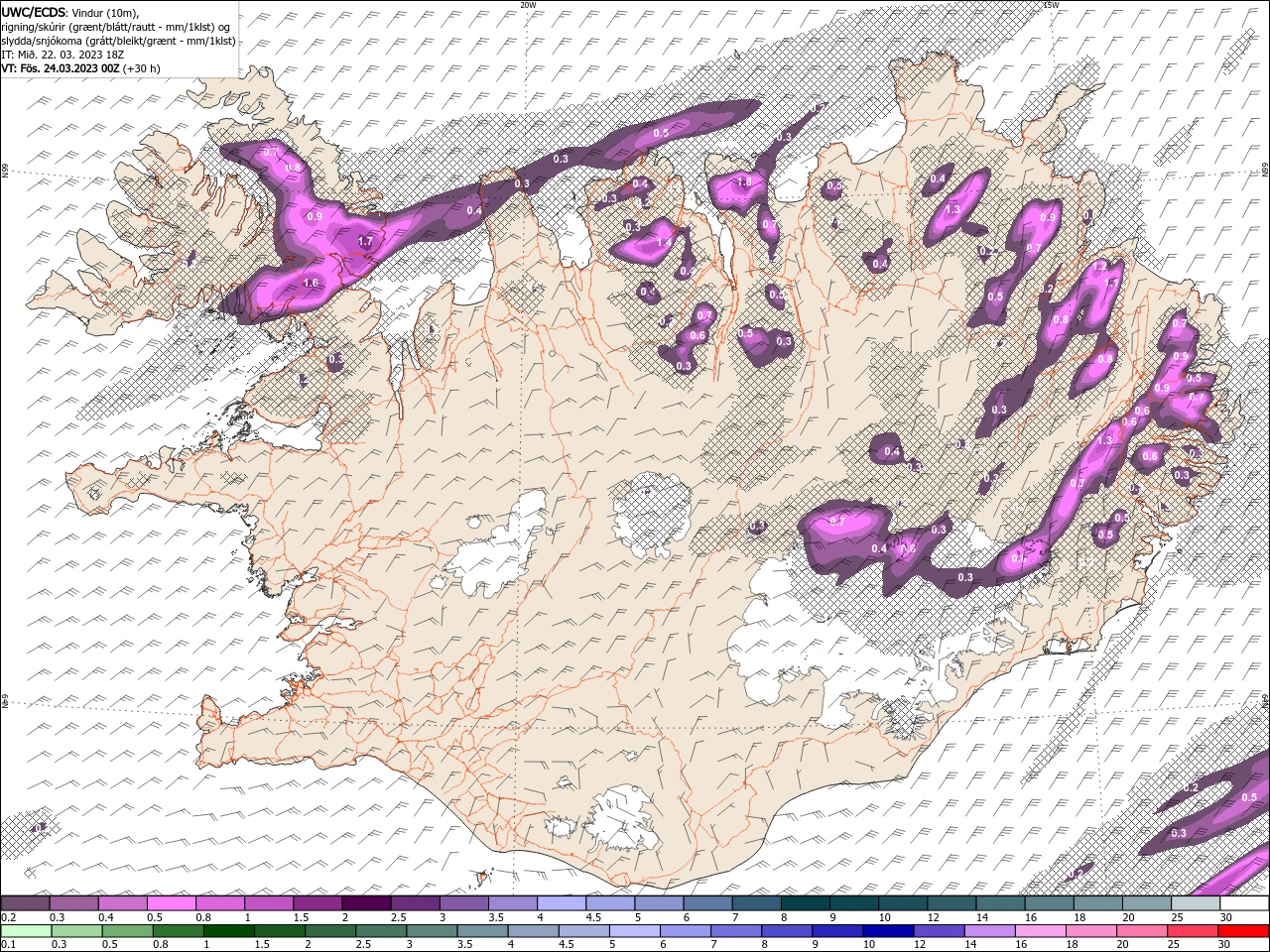Select the bright red 30 rain legend swatch
The width and height of the screenshot is (1270, 952).
point(1244,931)
